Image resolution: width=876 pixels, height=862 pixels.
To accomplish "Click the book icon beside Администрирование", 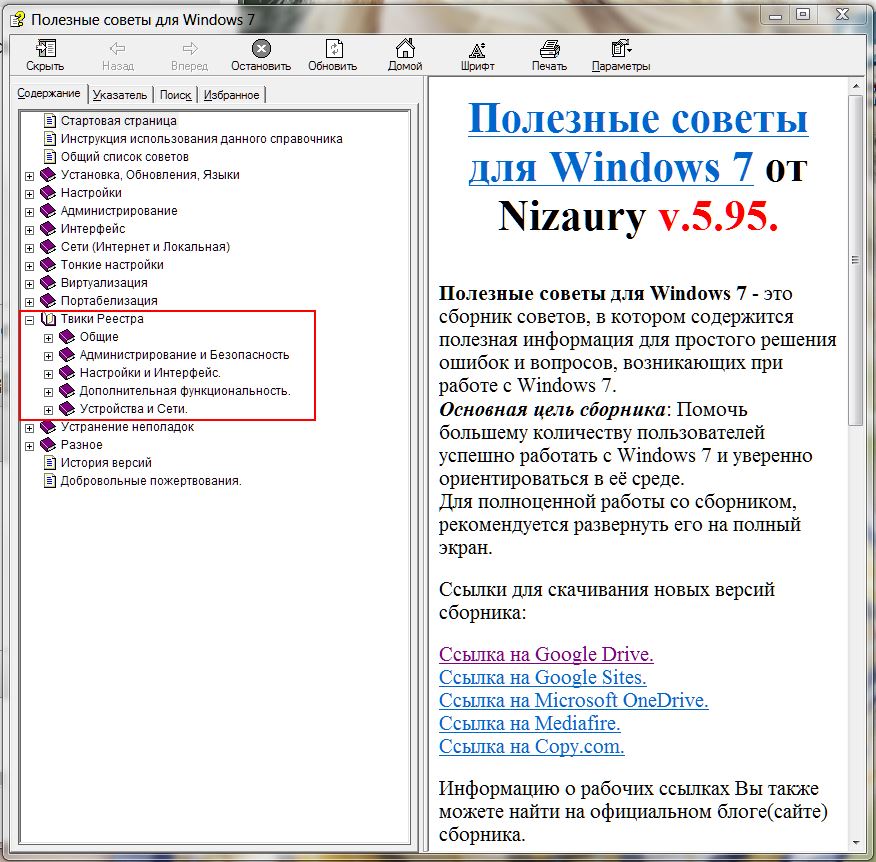I will point(49,211).
